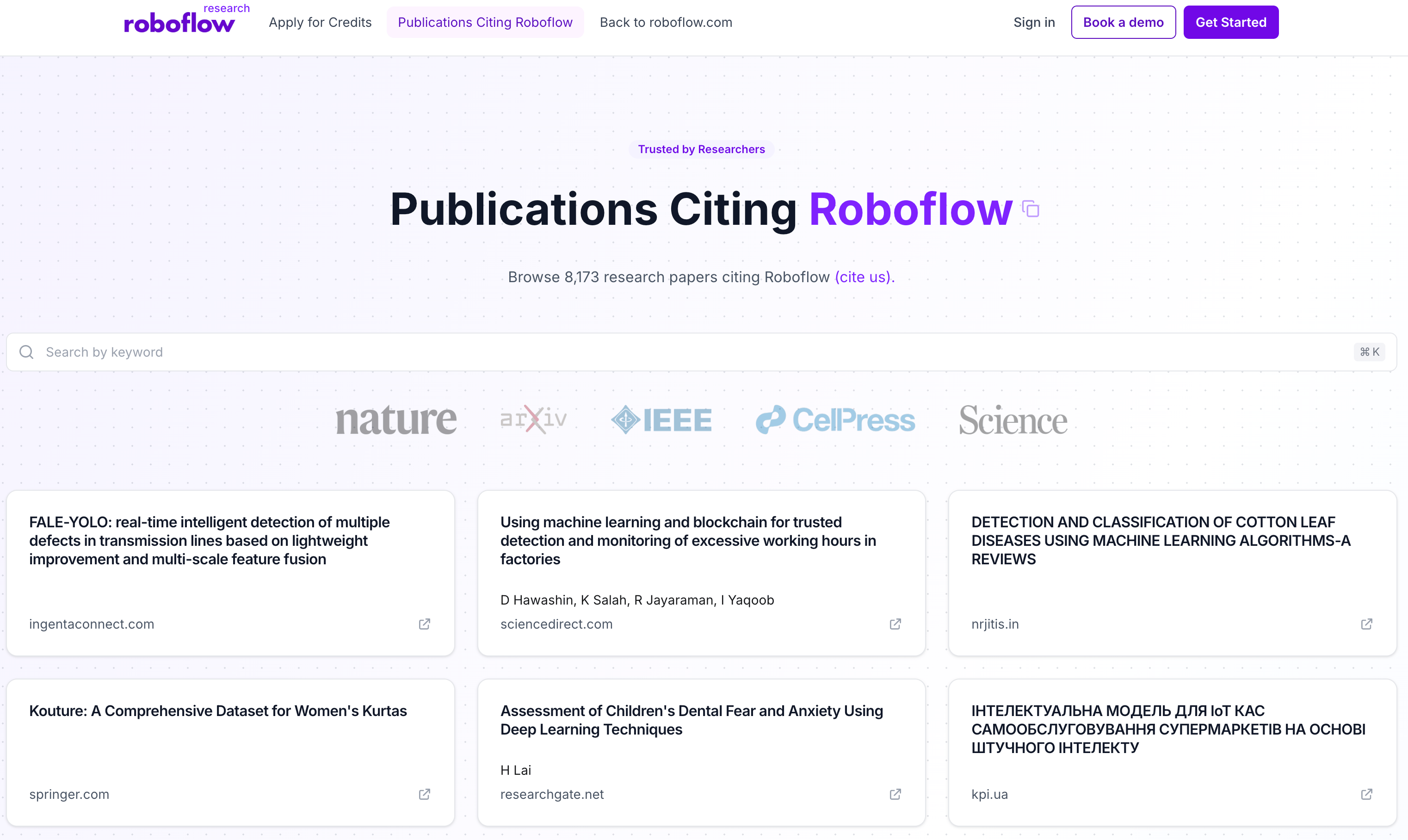Open the sciencedirect.com paper with its external link icon
Viewport: 1408px width, 840px height.
[895, 624]
